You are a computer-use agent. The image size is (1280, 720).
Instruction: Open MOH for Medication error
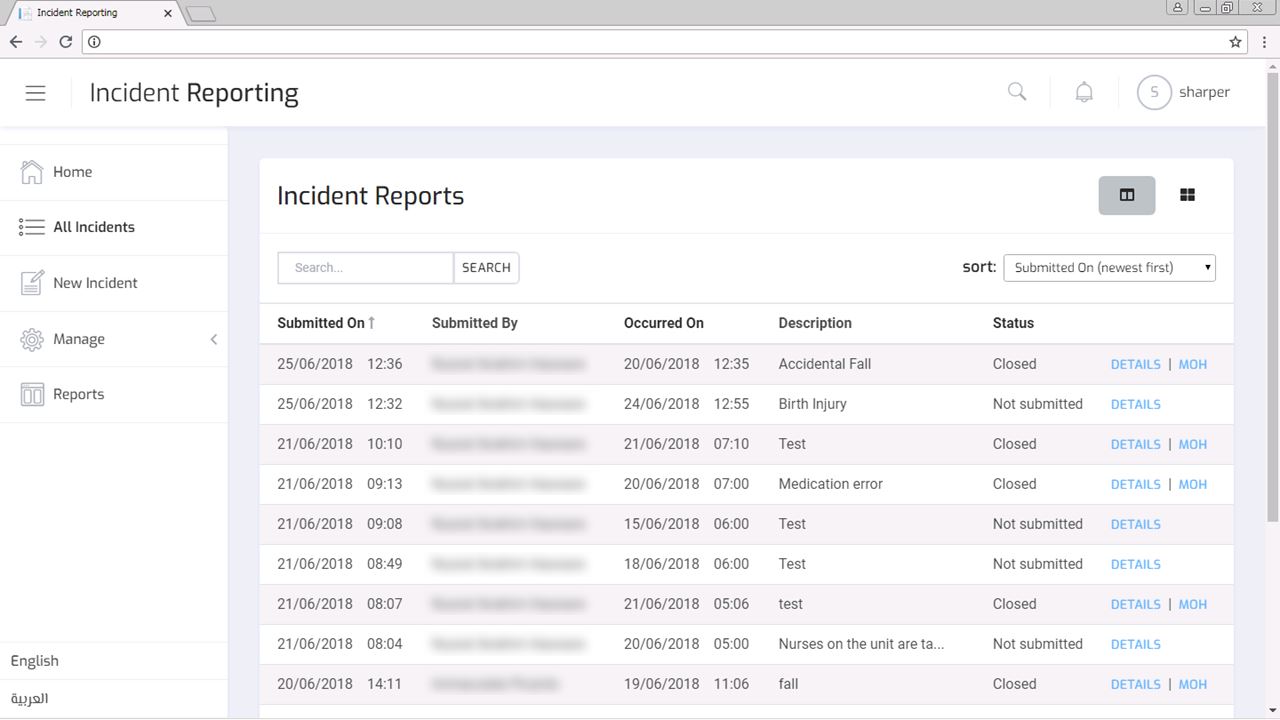[1193, 484]
